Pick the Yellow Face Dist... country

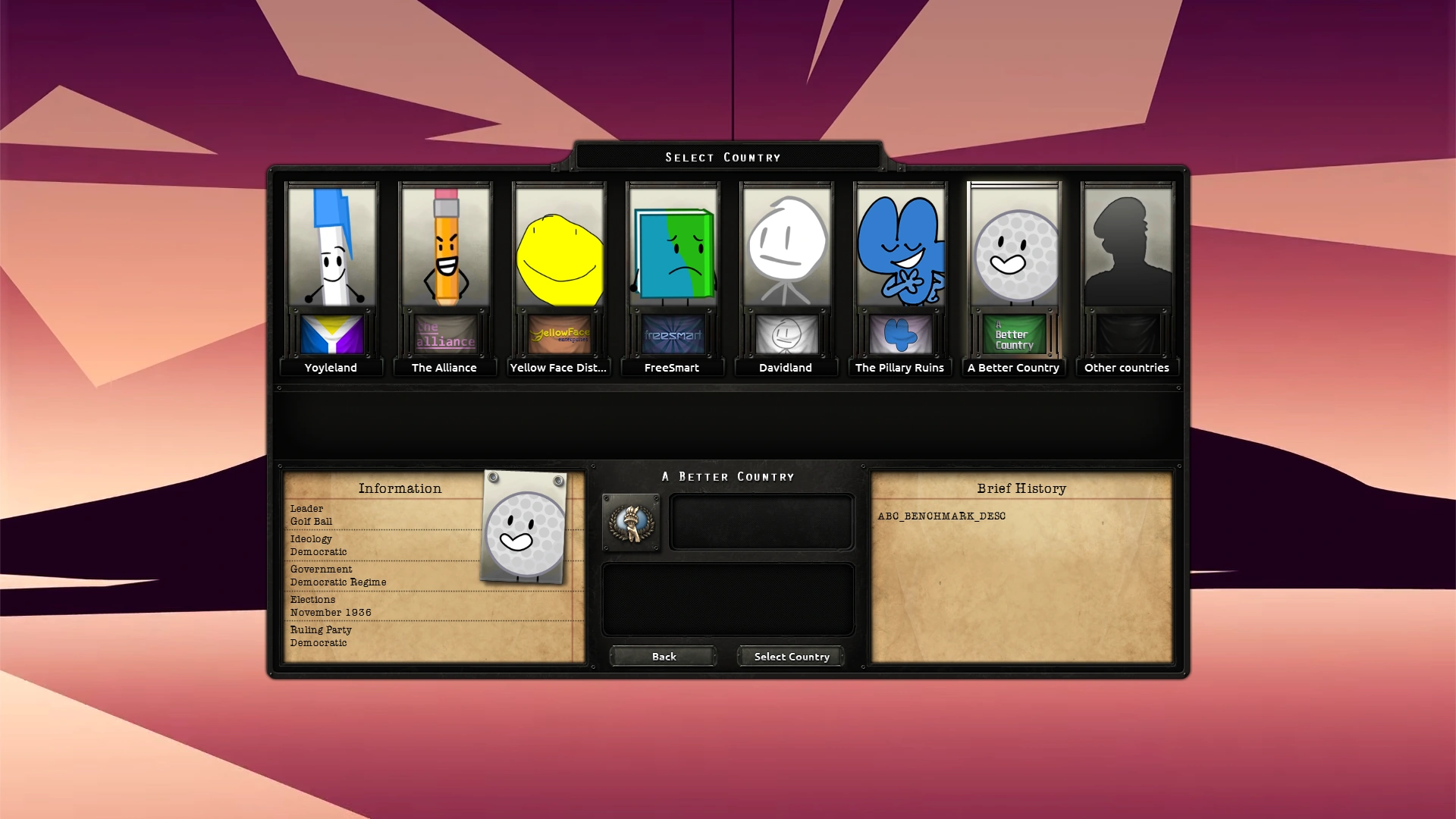tap(559, 246)
